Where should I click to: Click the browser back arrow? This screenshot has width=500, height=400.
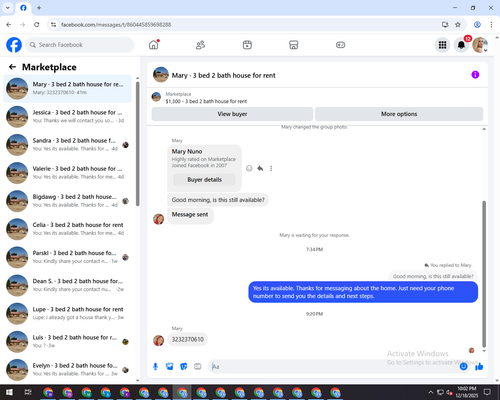[9, 25]
